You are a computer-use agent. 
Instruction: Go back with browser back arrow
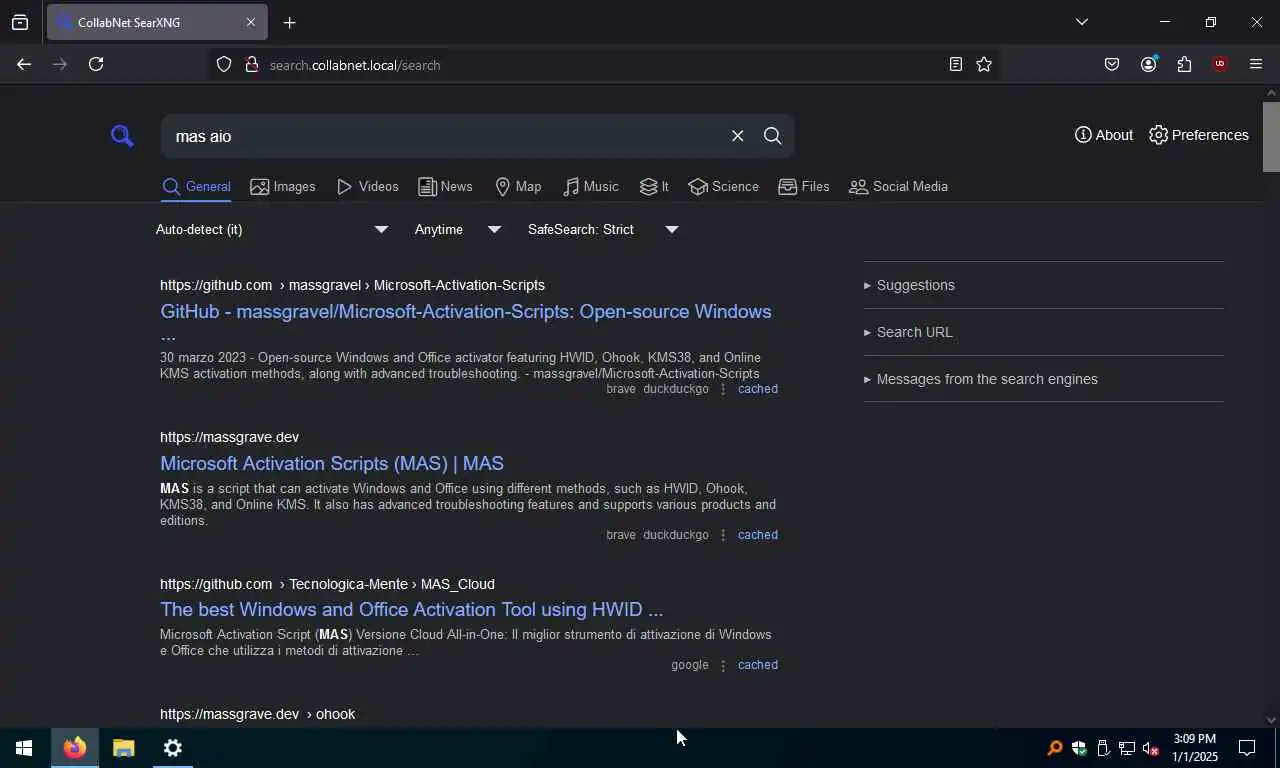(x=24, y=64)
